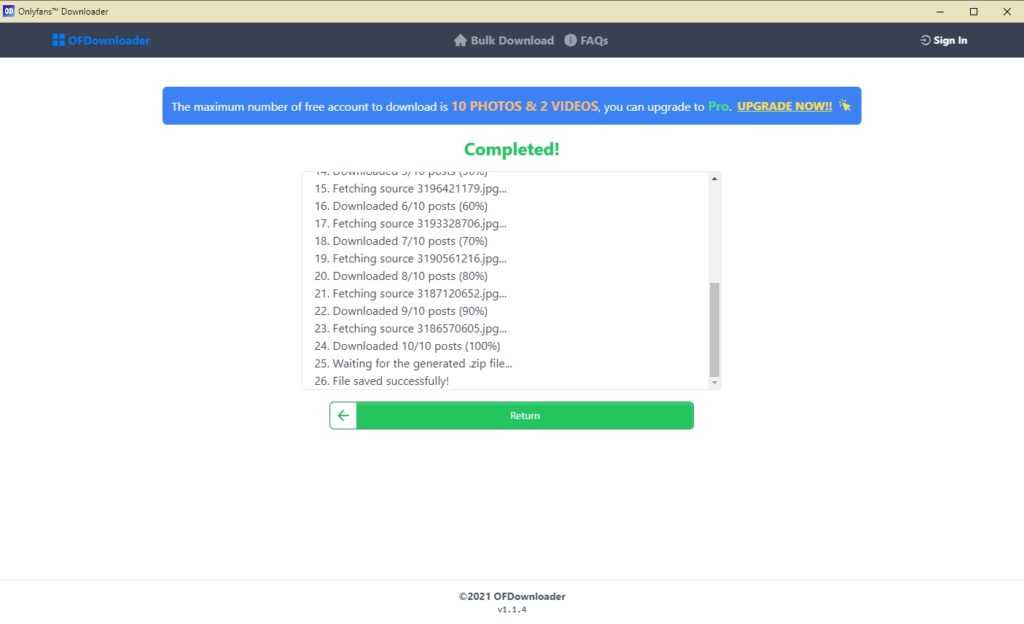Image resolution: width=1024 pixels, height=624 pixels.
Task: Click the home icon beside Bulk Download
Action: tap(460, 40)
